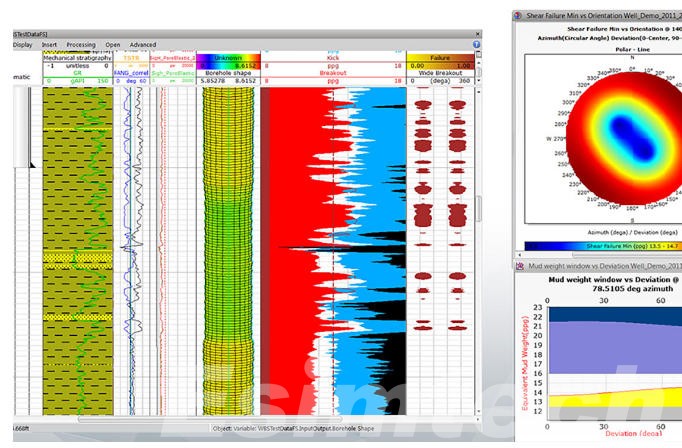Viewport: 682px width, 448px height.
Task: Select the FANG_correl curve header
Action: [x=131, y=73]
